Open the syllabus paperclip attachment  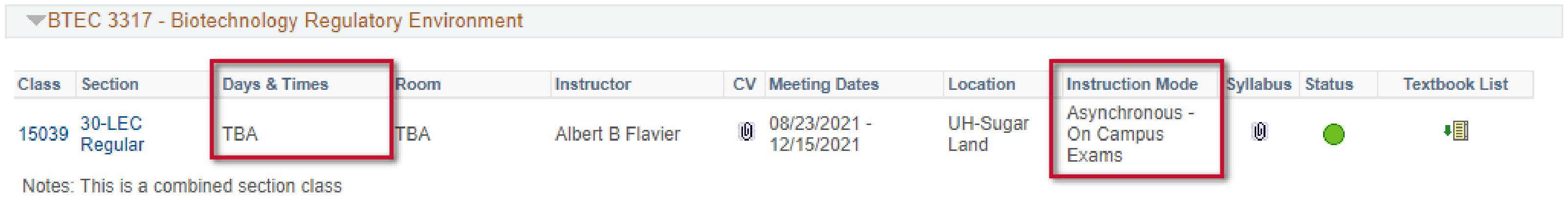tap(1260, 131)
